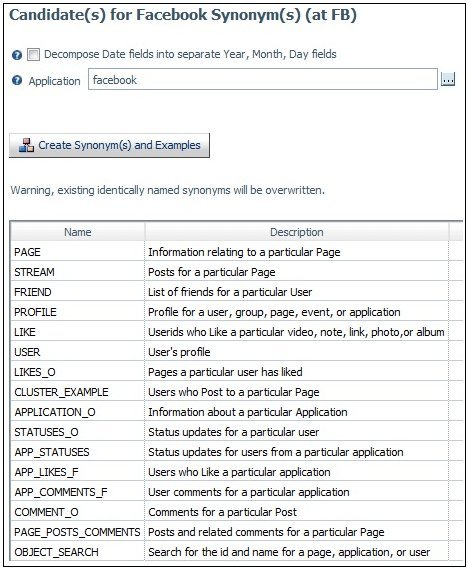Pick the LIKE synonym candidate
The width and height of the screenshot is (468, 569).
coord(237,332)
